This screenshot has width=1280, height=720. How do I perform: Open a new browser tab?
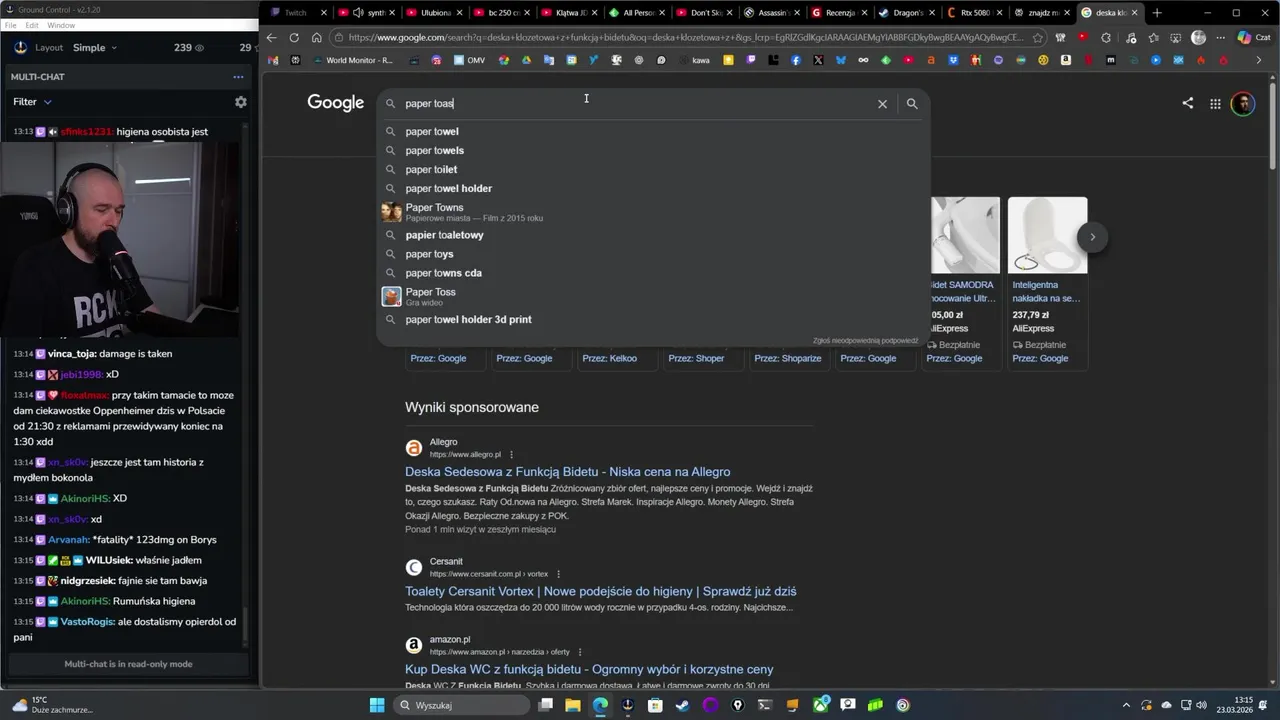(1157, 13)
